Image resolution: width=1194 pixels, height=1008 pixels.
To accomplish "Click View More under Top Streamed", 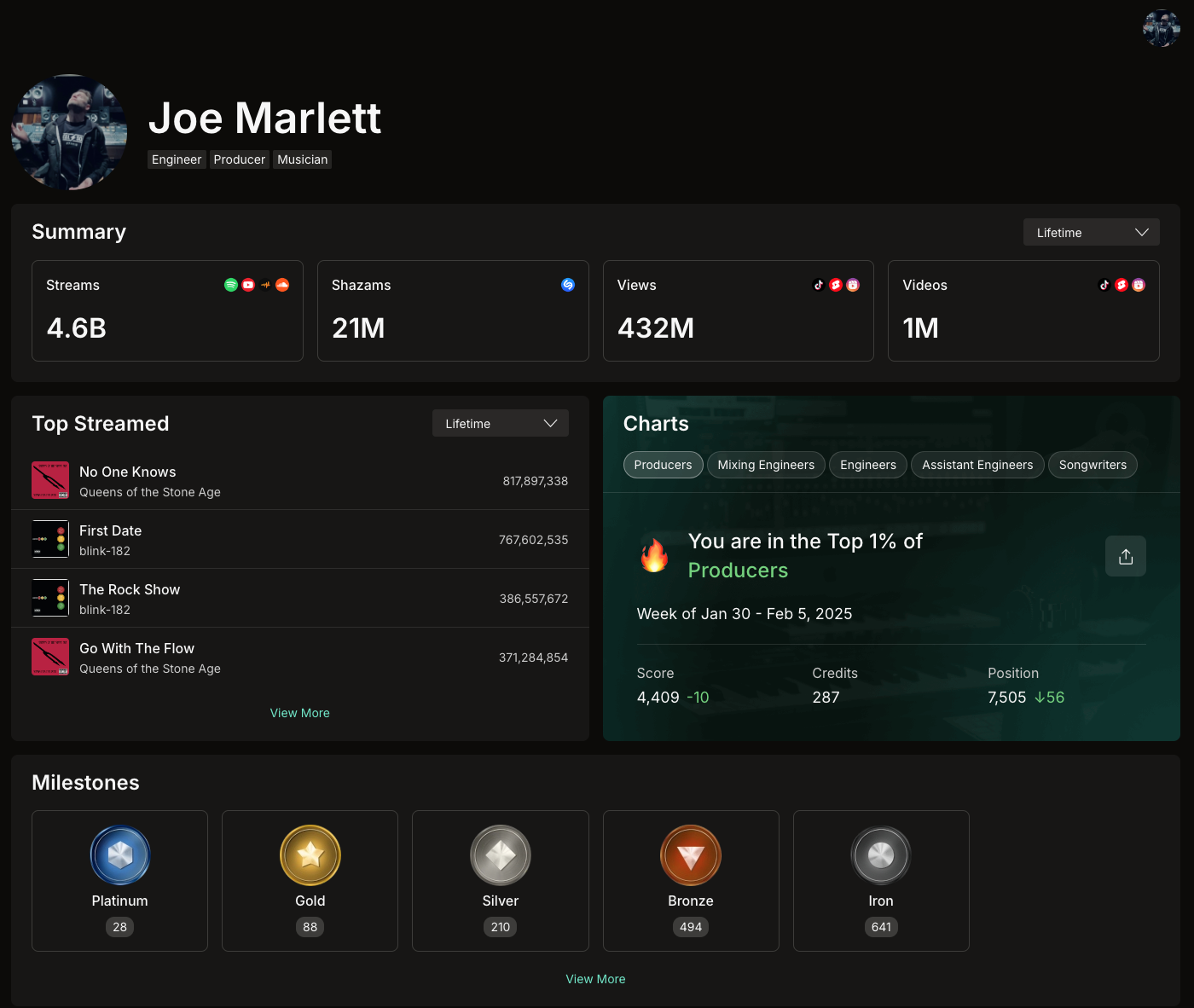I will pyautogui.click(x=300, y=713).
